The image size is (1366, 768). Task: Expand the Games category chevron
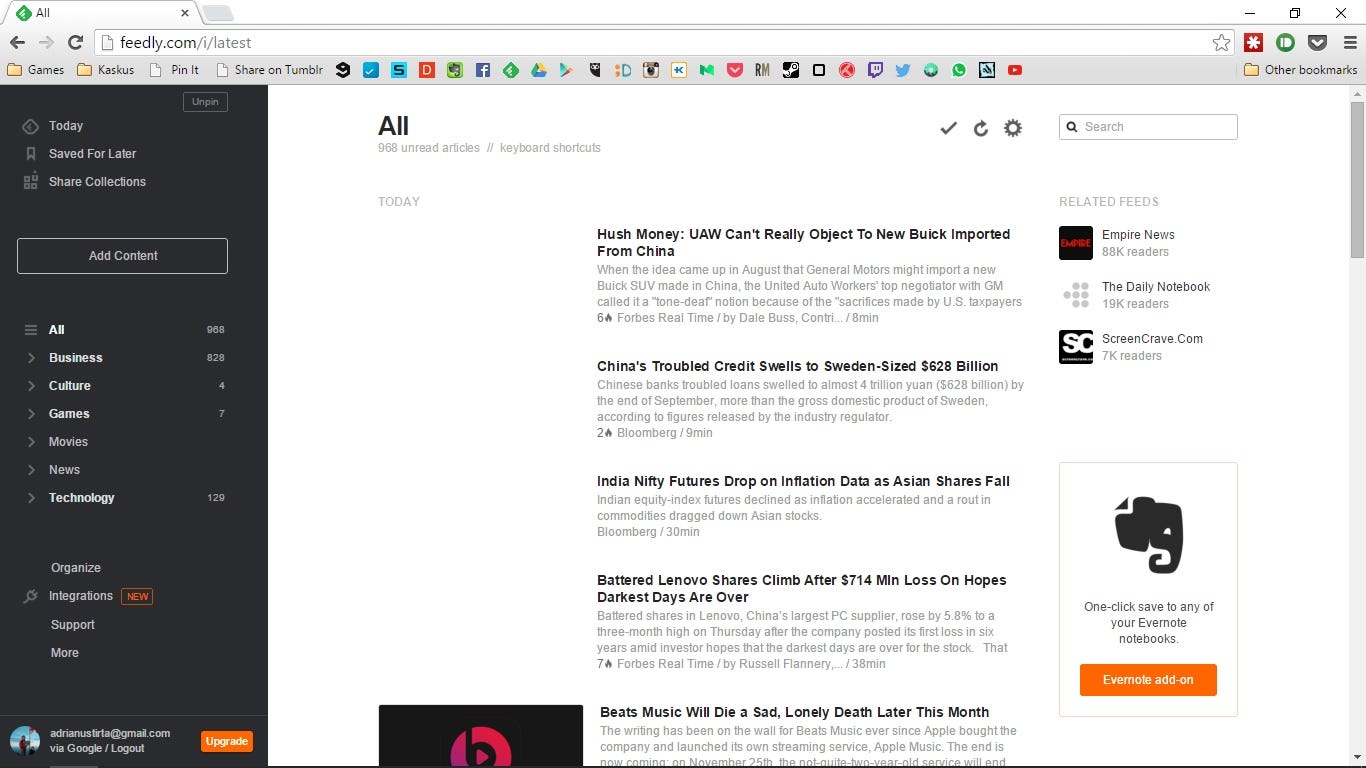pyautogui.click(x=31, y=414)
